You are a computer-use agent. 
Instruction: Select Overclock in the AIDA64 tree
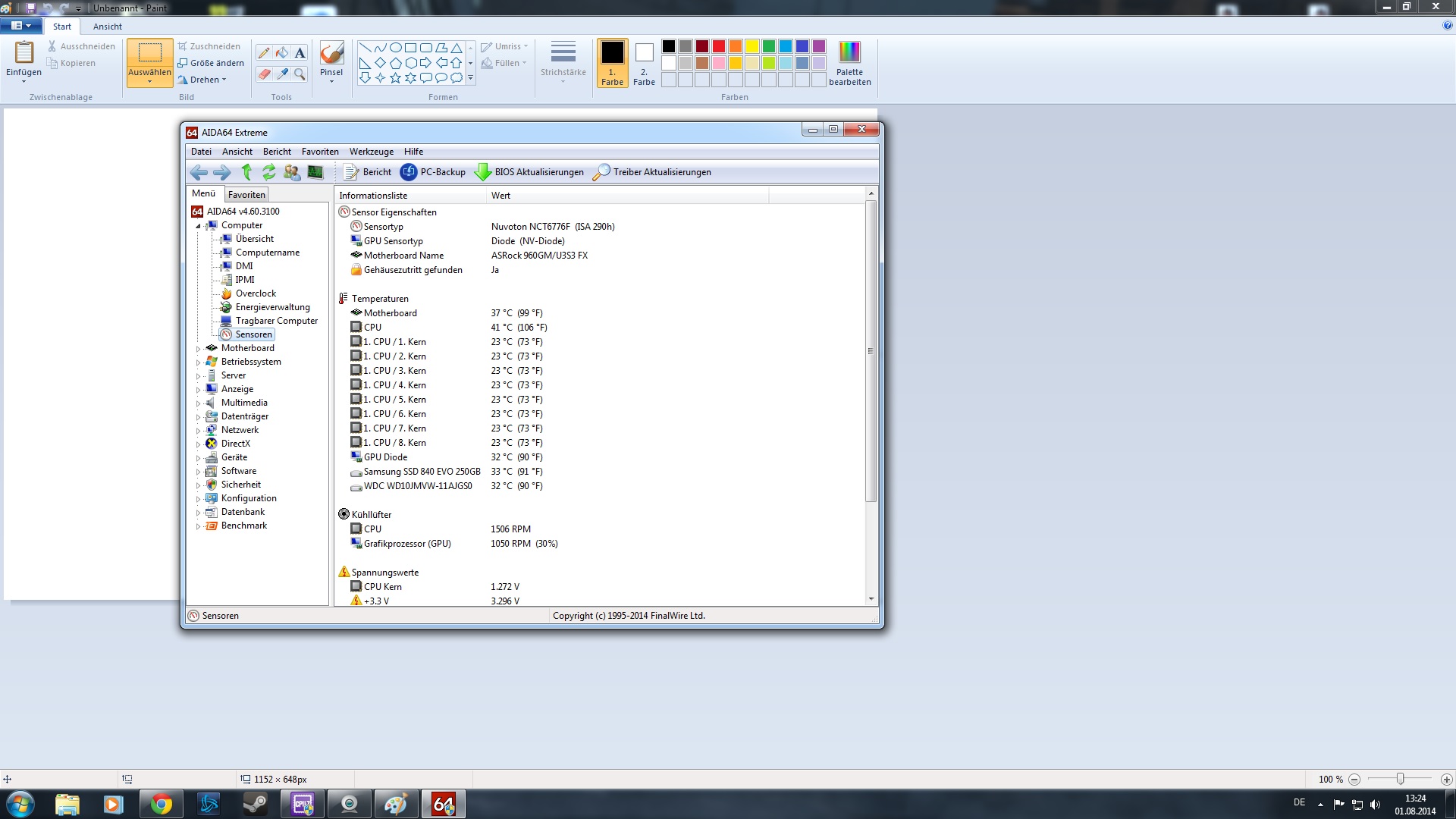pyautogui.click(x=256, y=293)
